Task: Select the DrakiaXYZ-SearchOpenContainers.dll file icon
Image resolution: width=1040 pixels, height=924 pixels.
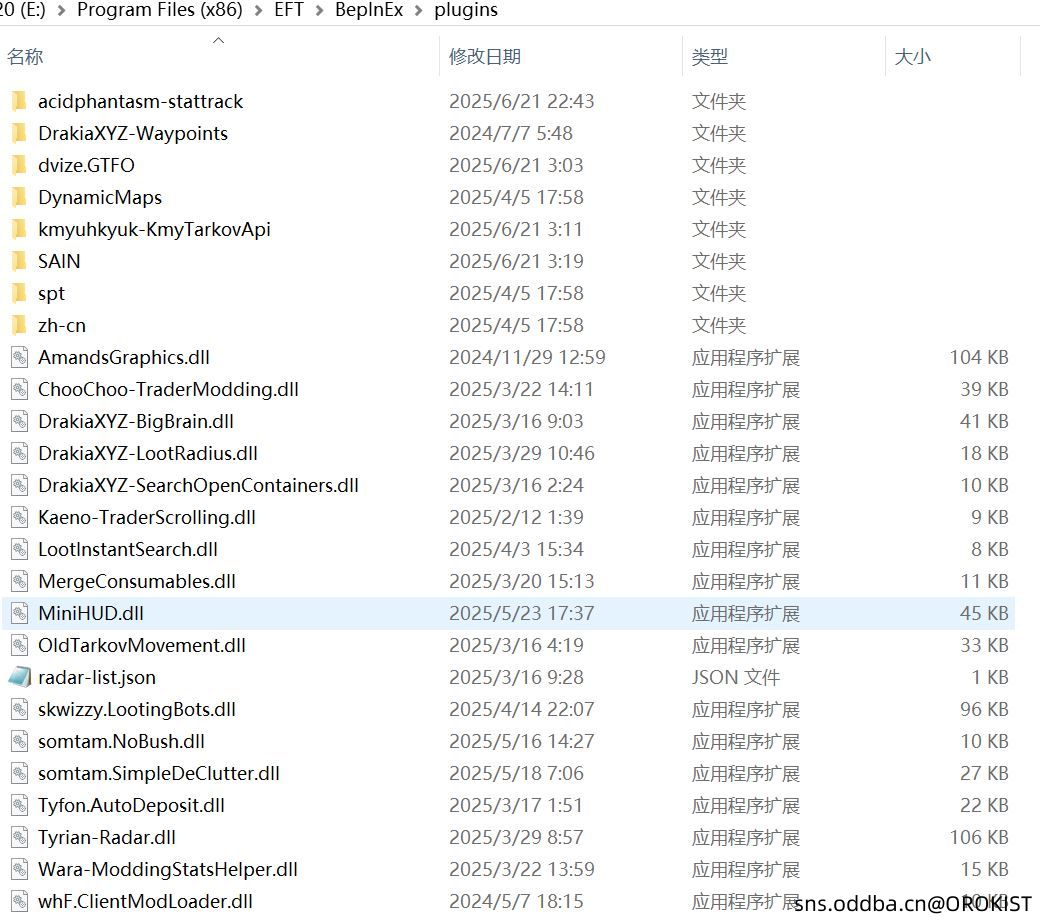Action: point(20,486)
